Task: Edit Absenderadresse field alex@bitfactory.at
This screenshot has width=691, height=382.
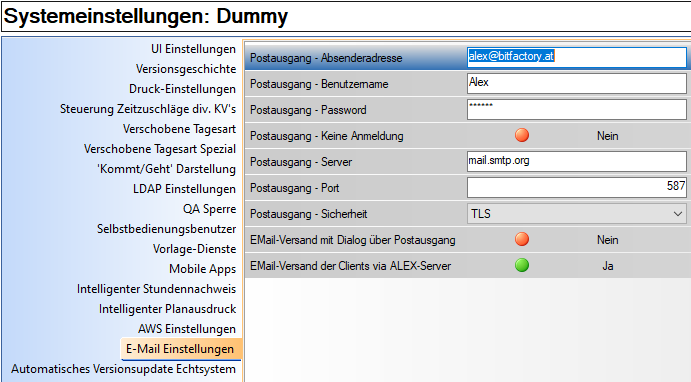Action: (576, 57)
